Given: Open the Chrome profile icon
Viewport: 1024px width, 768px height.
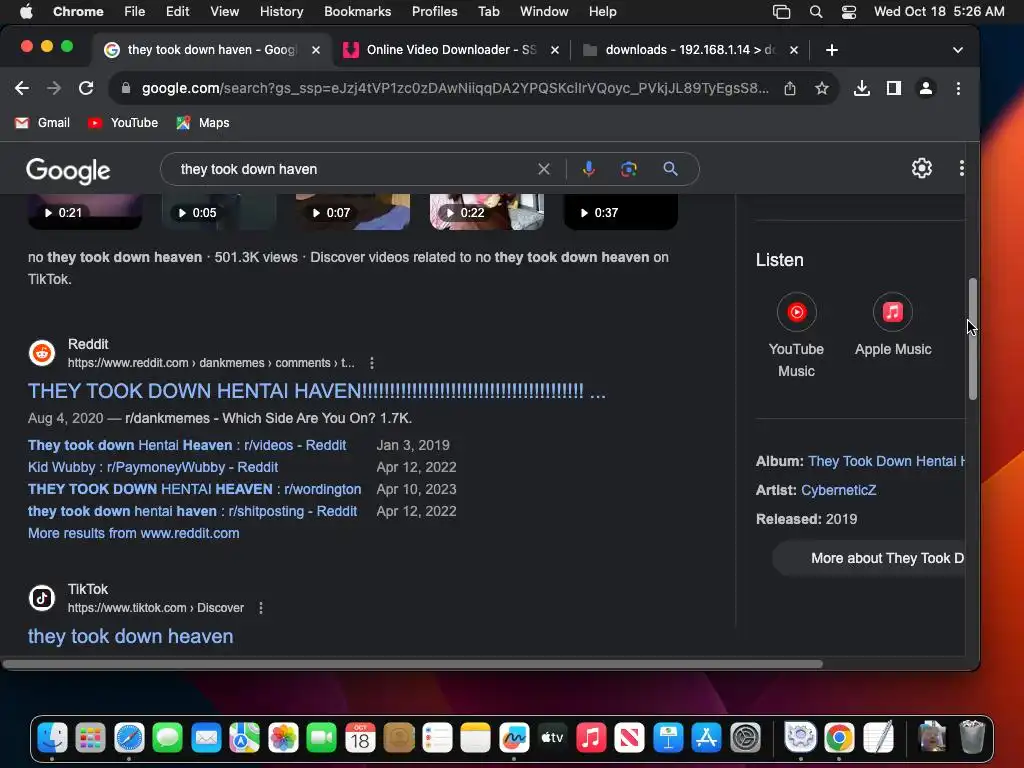Looking at the screenshot, I should coord(925,88).
